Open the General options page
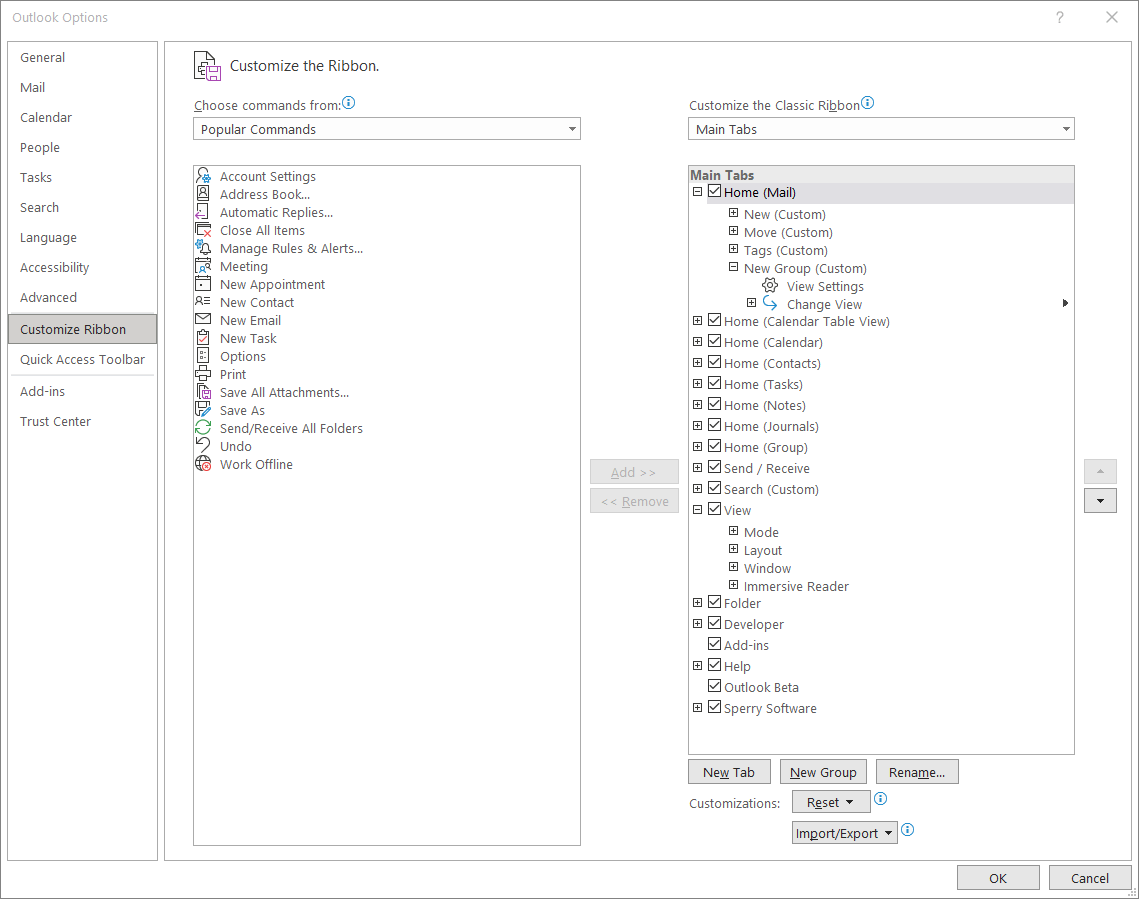Viewport: 1139px width, 899px height. (x=82, y=57)
